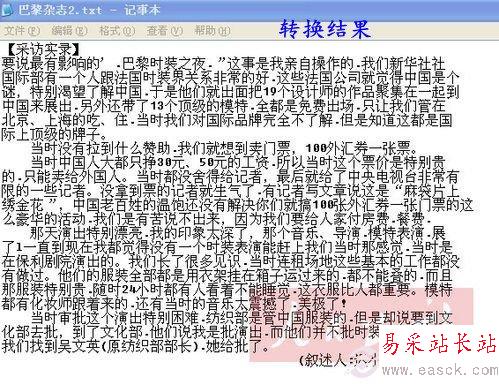
Task: Click the line starting 我们找到吴文英
Action: coord(135,346)
